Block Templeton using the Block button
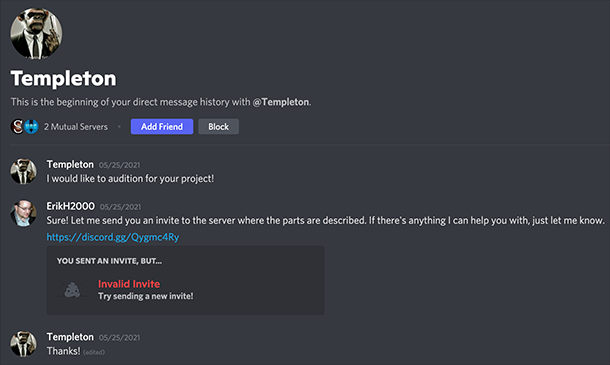Screen dimensions: 610x365 219,126
